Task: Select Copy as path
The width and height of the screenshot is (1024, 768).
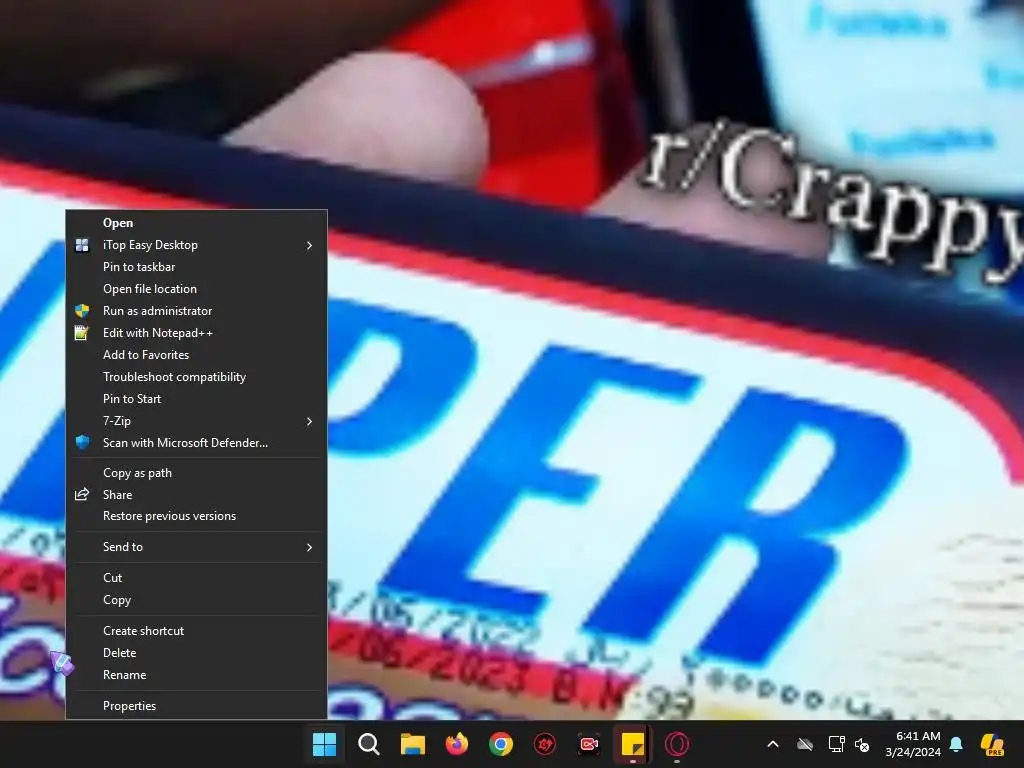Action: 196,473
